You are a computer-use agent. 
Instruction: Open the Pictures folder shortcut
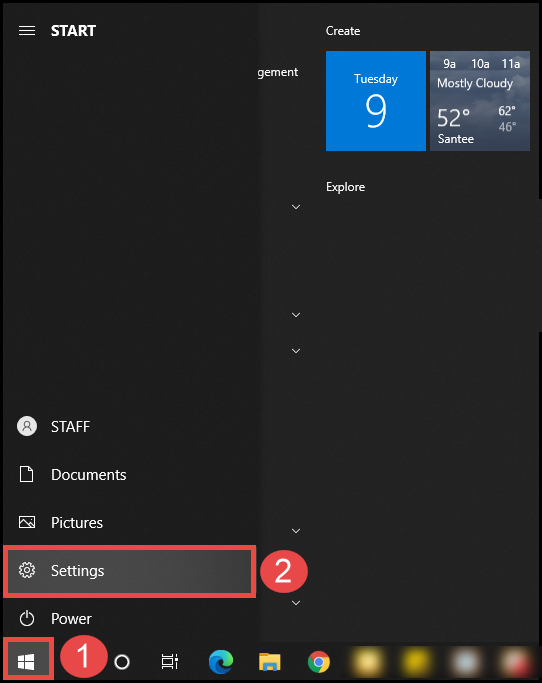(x=129, y=522)
